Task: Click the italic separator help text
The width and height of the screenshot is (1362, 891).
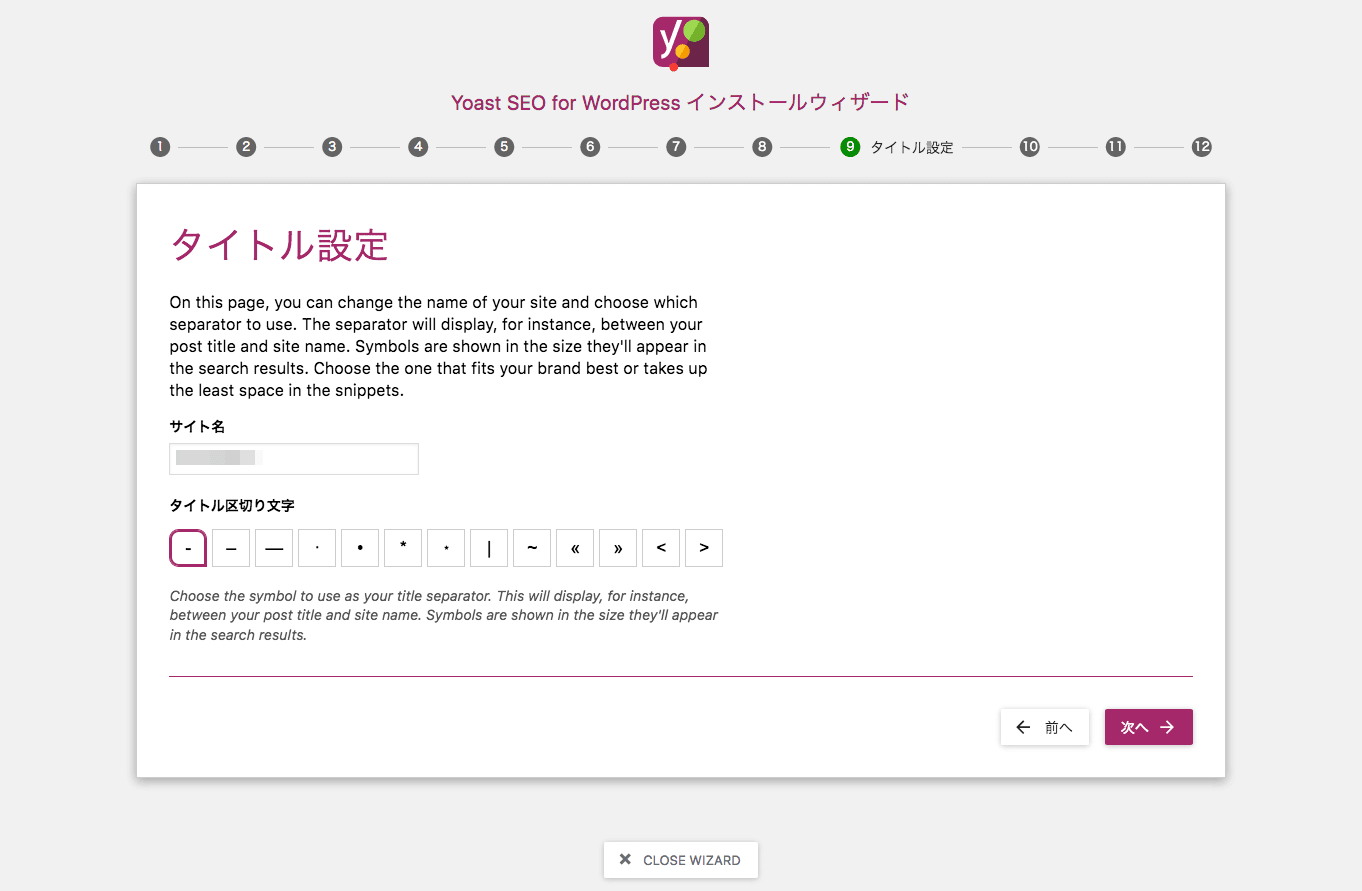Action: coord(444,615)
